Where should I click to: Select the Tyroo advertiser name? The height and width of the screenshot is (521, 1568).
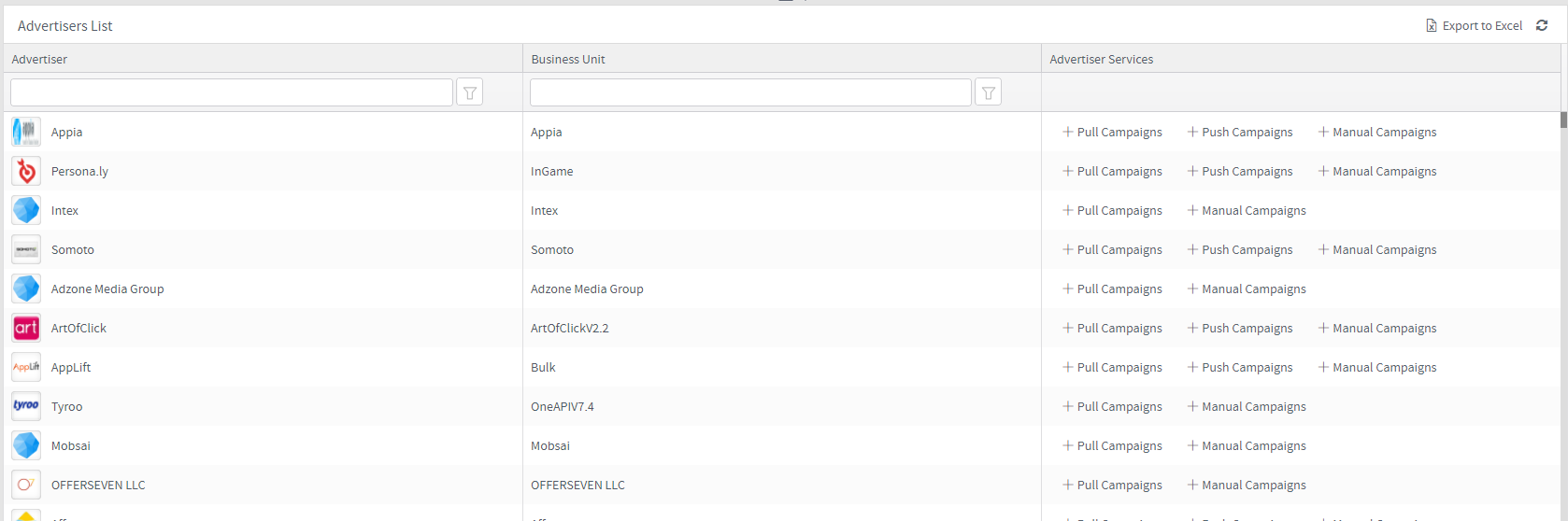(x=66, y=406)
